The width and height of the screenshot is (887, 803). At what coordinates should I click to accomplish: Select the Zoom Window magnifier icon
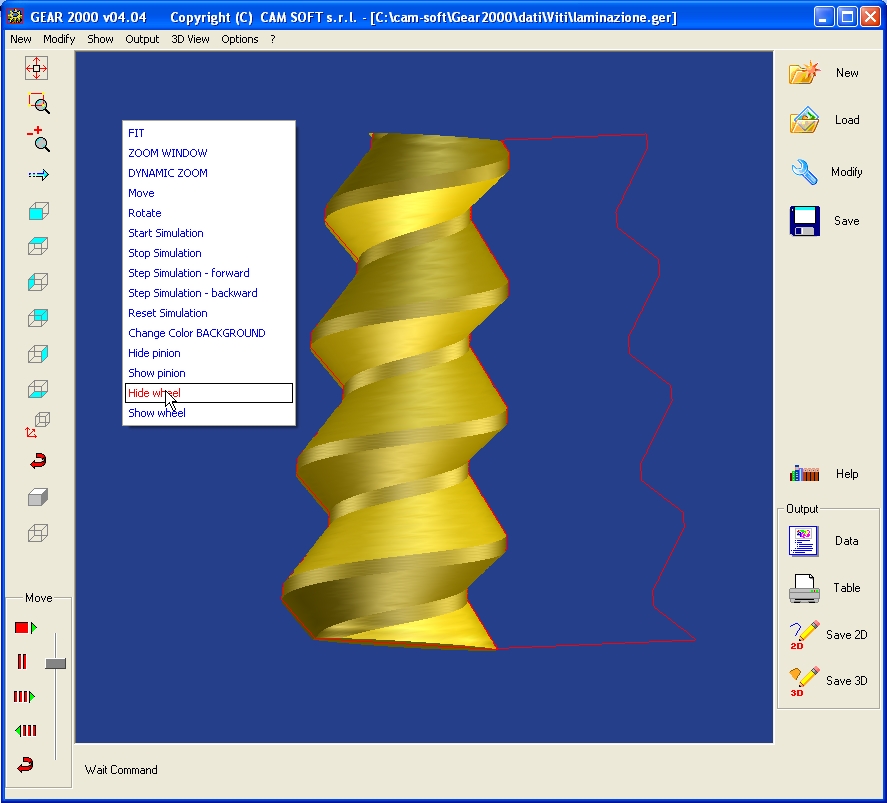pos(38,103)
